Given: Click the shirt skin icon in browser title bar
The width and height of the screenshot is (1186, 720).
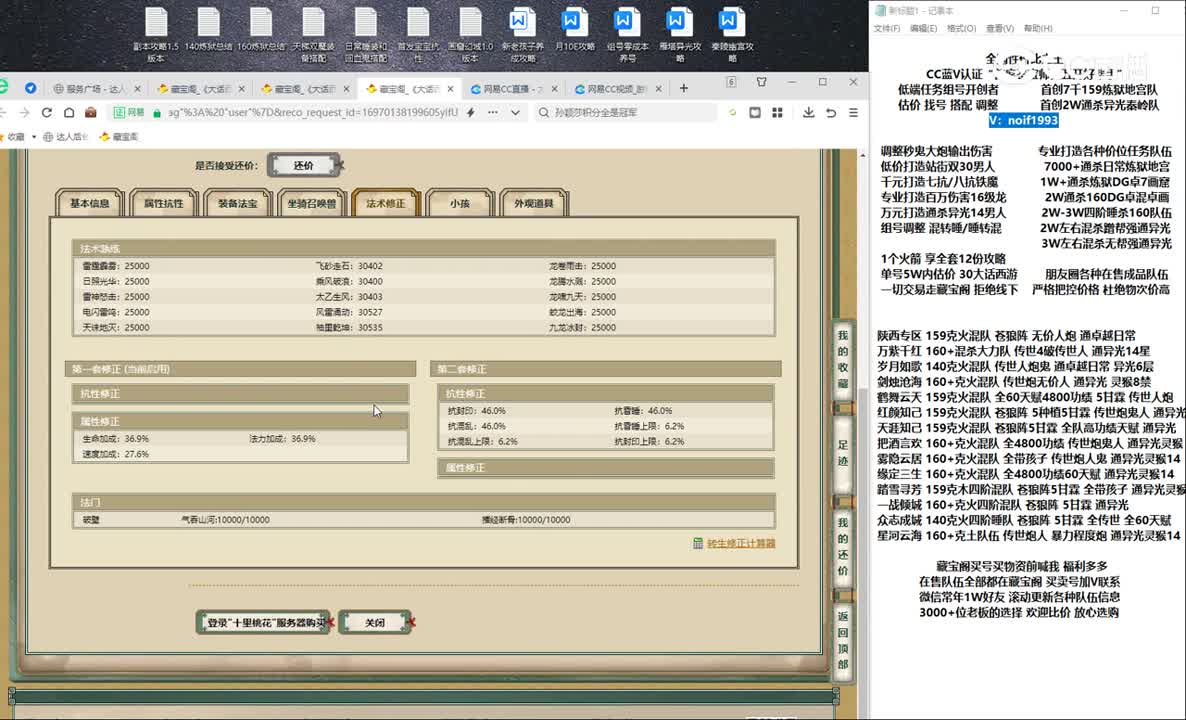Looking at the screenshot, I should click(x=762, y=82).
